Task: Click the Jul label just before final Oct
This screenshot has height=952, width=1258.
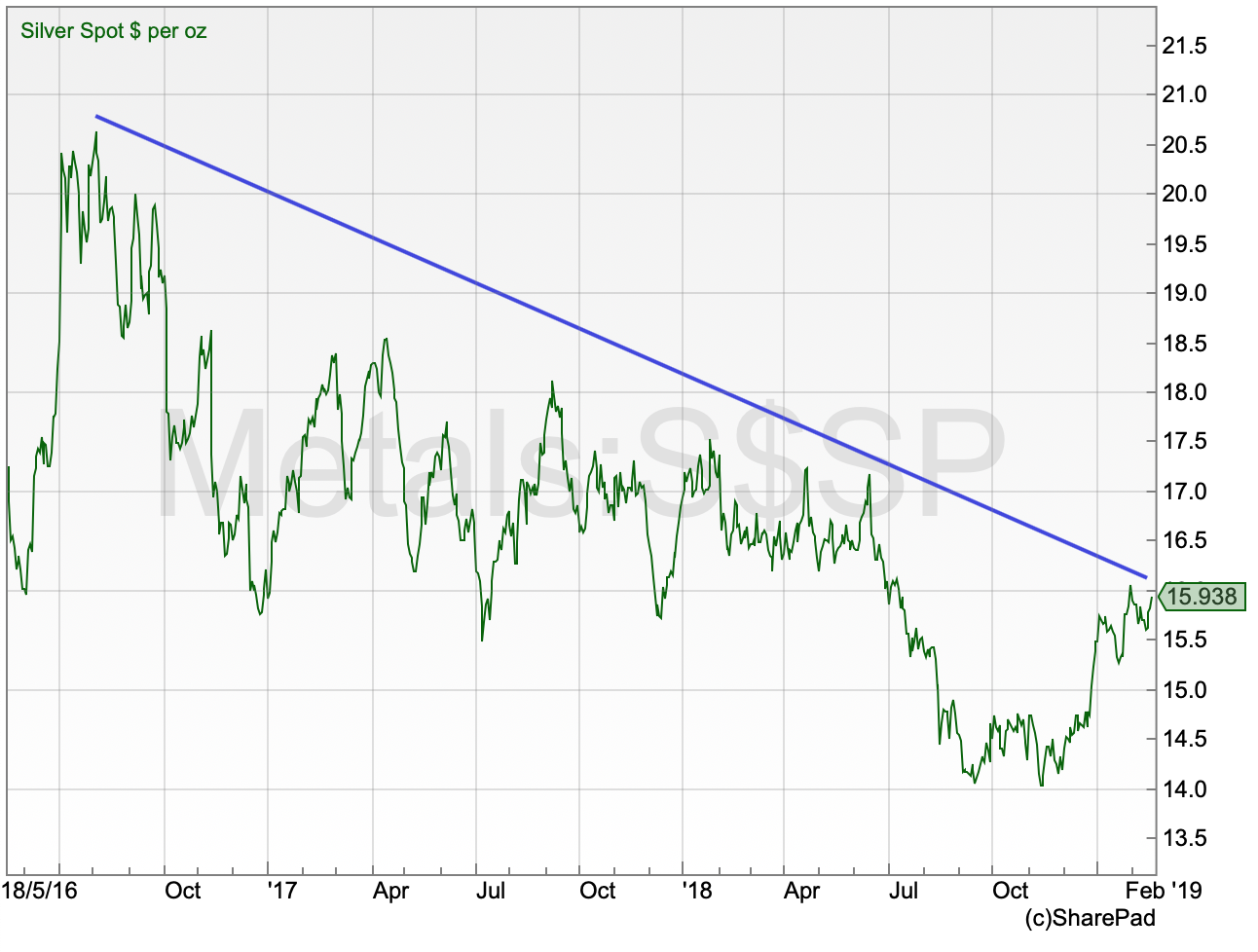Action: pos(904,891)
